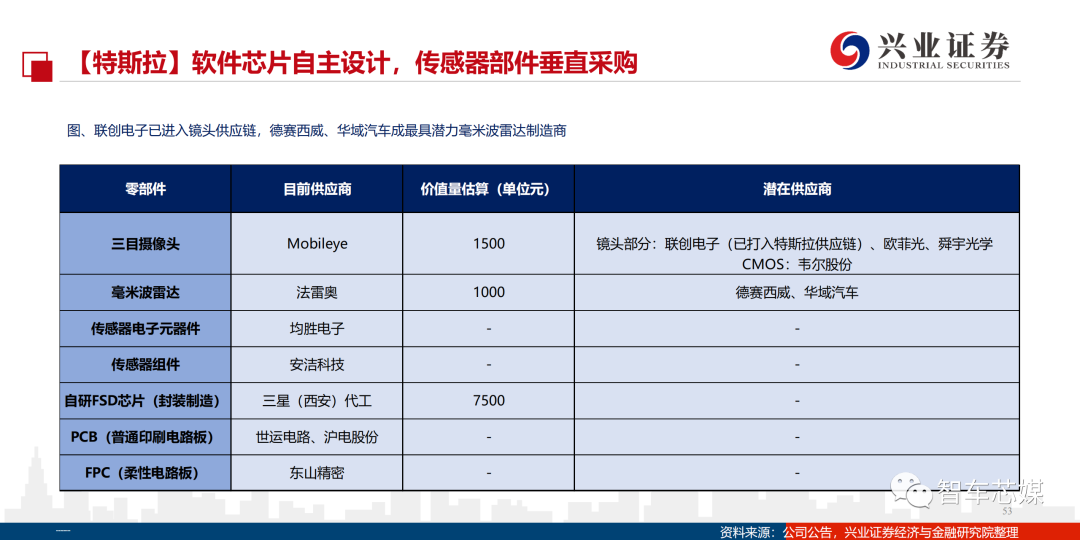This screenshot has width=1080, height=540.
Task: Select the 毫米波雷达 row label
Action: click(x=145, y=293)
